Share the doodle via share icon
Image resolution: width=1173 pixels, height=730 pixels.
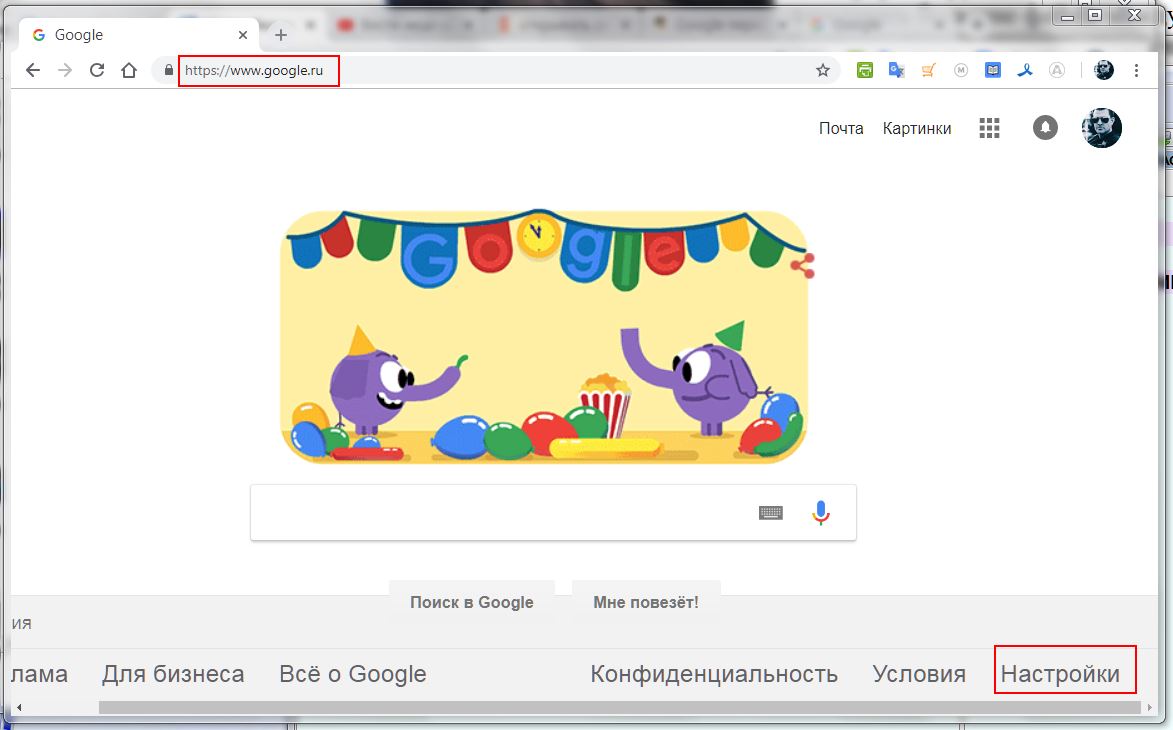[803, 266]
